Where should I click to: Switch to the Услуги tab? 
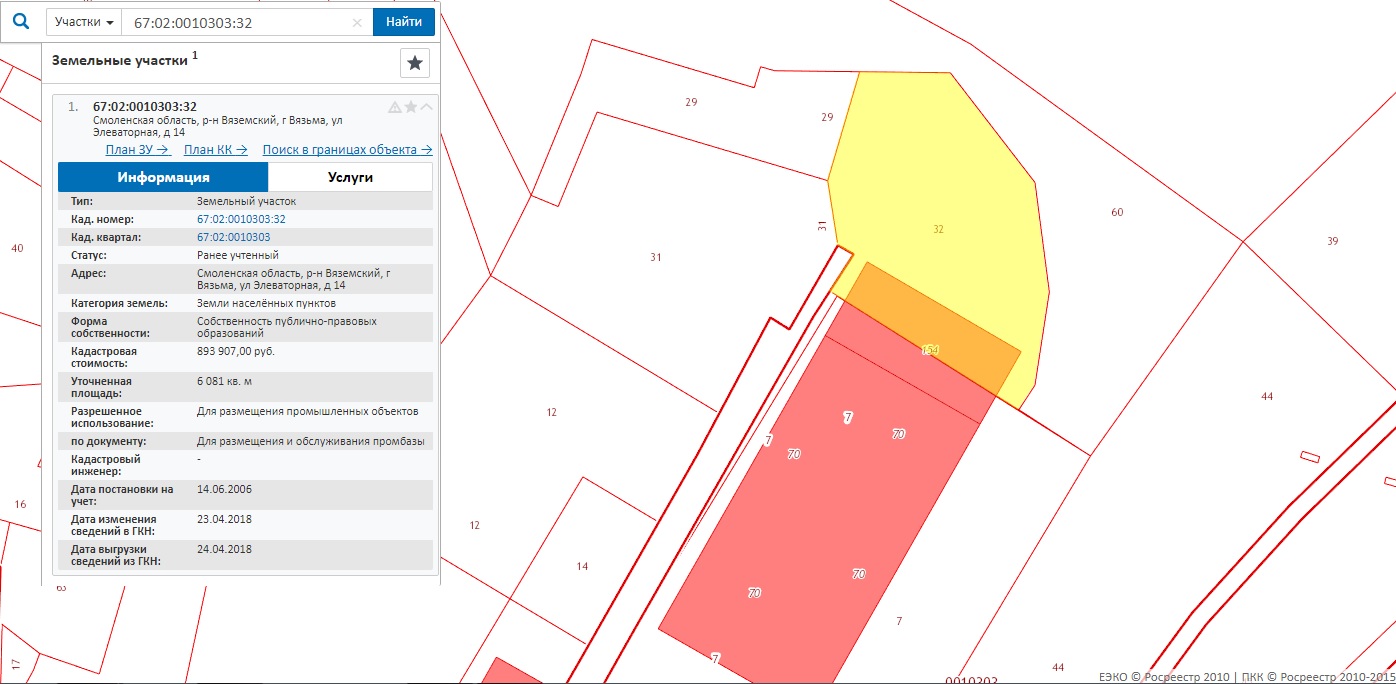pyautogui.click(x=350, y=177)
